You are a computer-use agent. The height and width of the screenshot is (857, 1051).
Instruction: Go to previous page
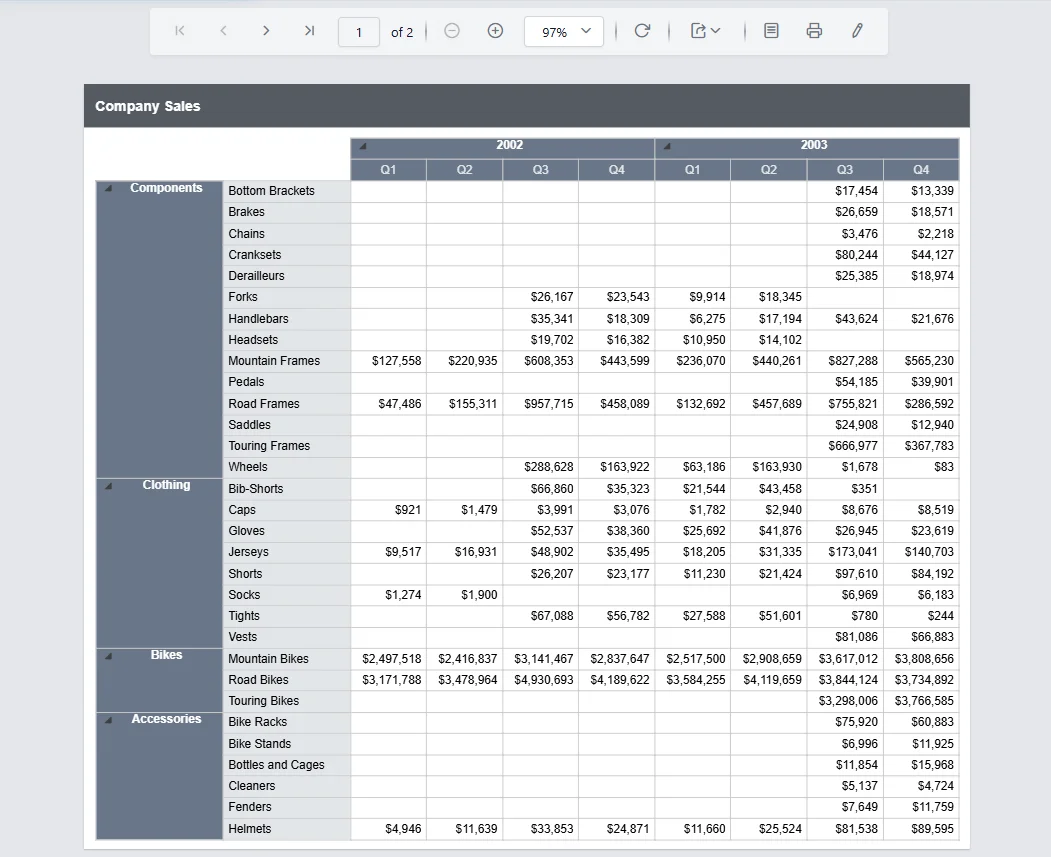pyautogui.click(x=223, y=31)
